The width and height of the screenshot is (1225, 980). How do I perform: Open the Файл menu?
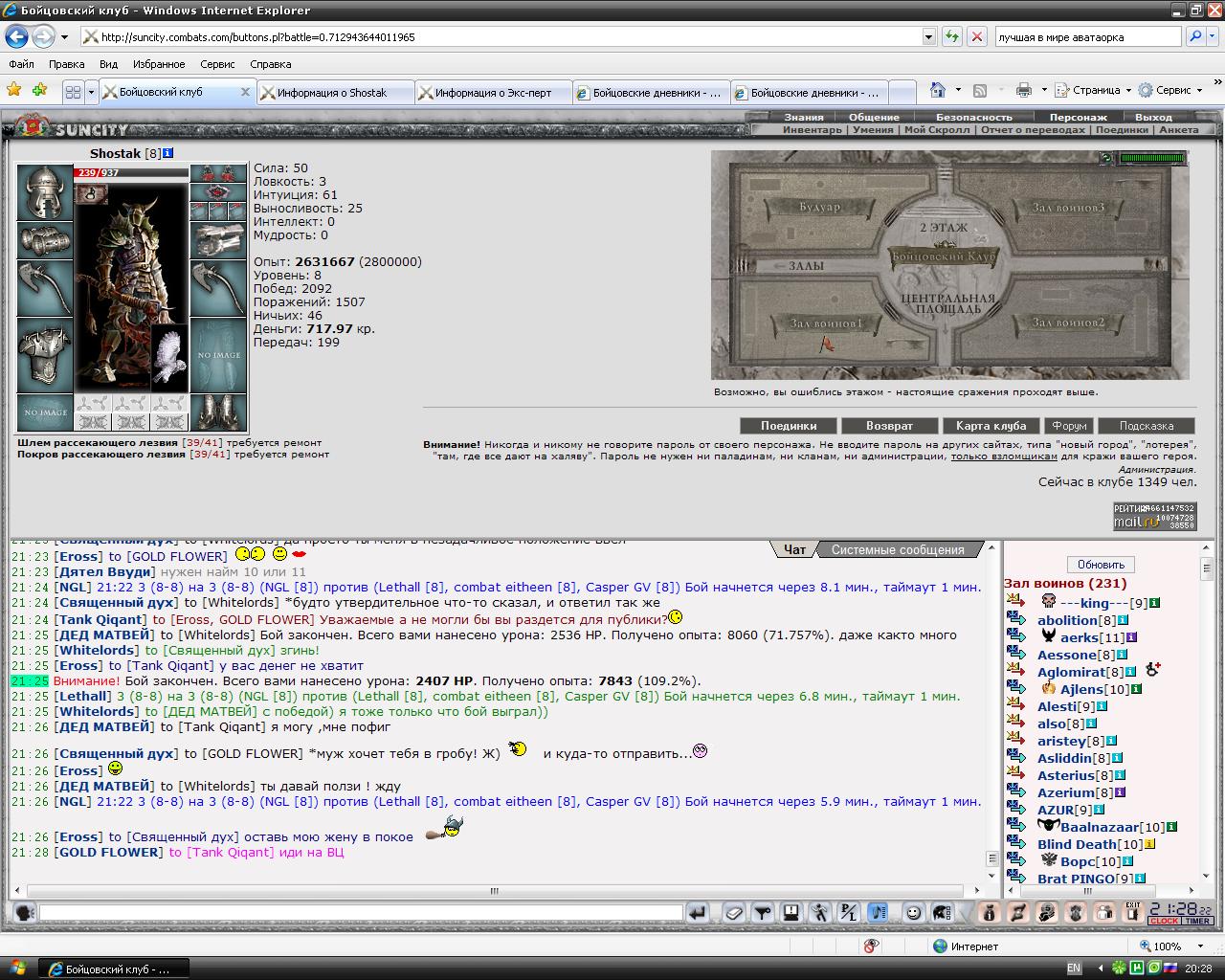pyautogui.click(x=21, y=64)
